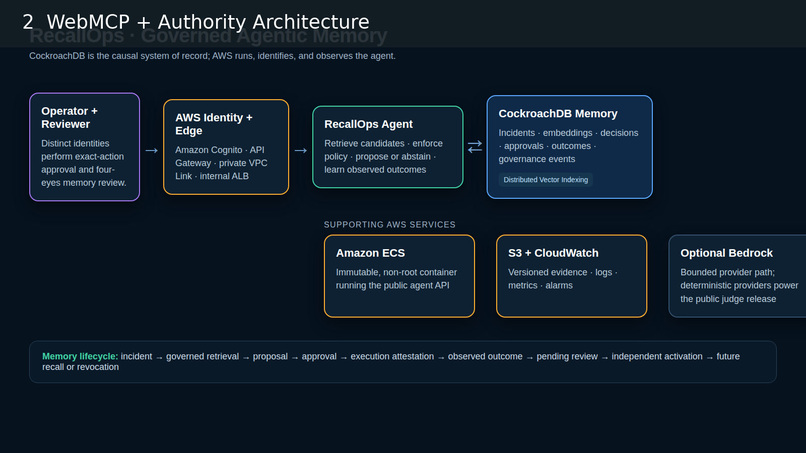Click the 'SUPPORTING AWS SERVICES' label
The height and width of the screenshot is (453, 806).
[389, 225]
